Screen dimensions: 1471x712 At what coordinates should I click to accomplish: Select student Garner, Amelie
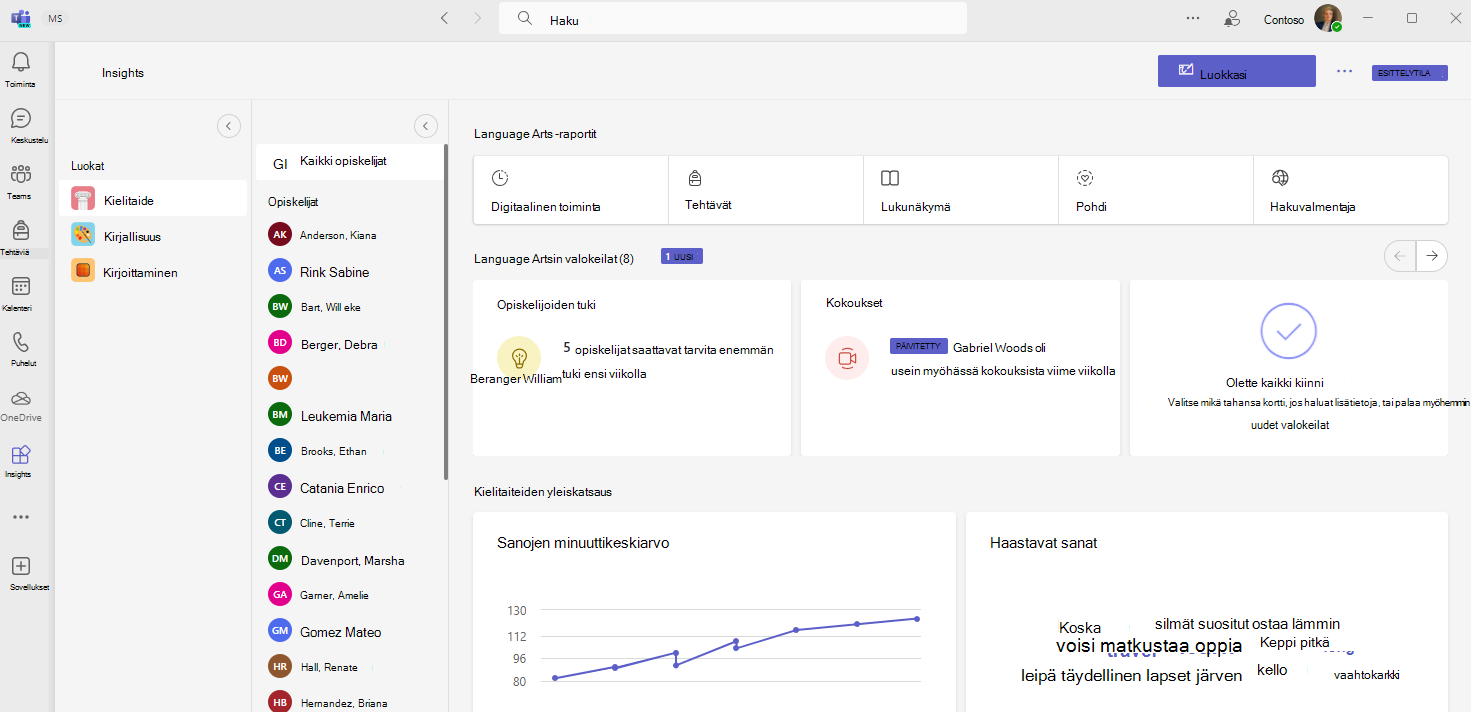click(350, 595)
